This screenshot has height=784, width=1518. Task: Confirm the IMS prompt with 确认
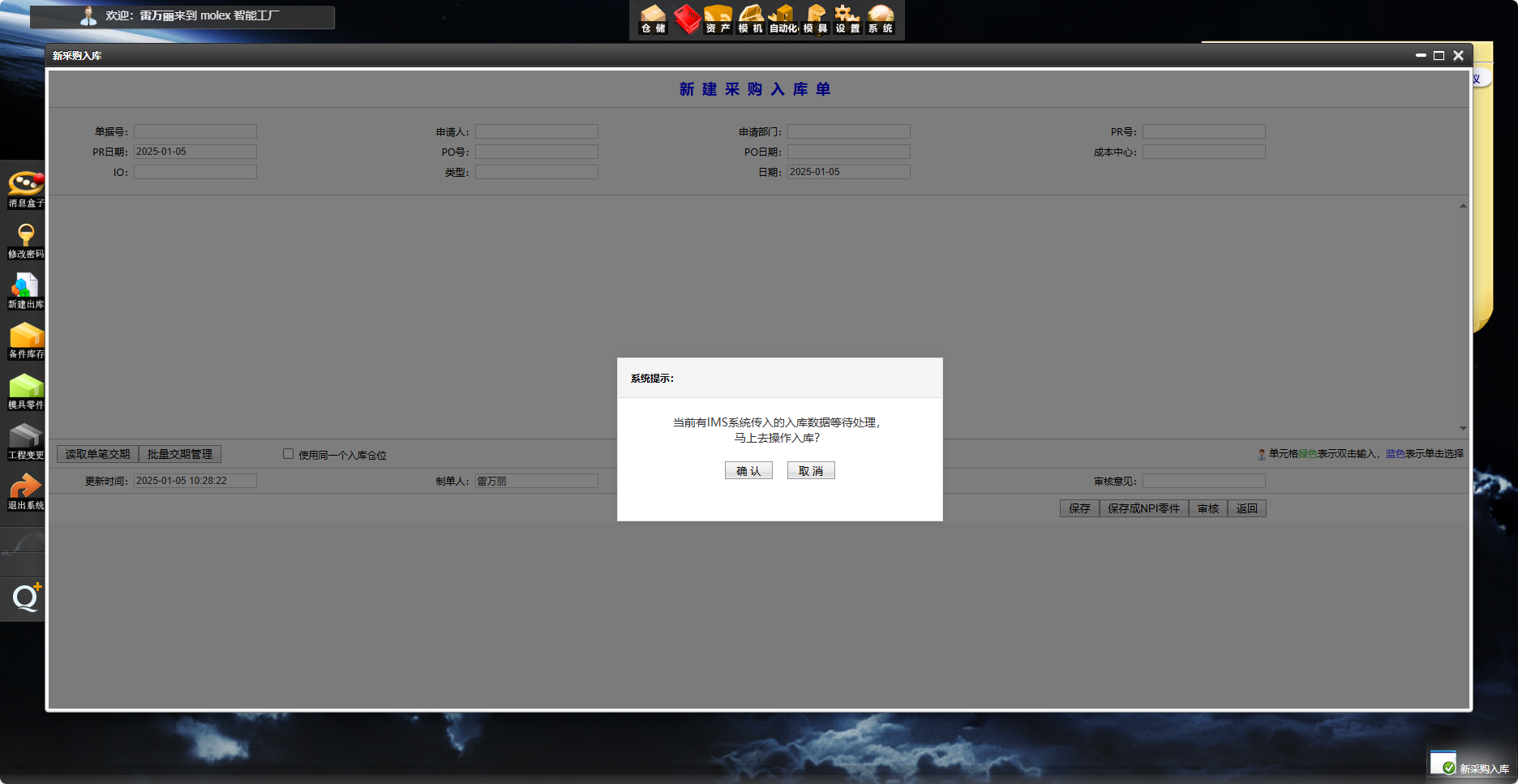pos(748,471)
